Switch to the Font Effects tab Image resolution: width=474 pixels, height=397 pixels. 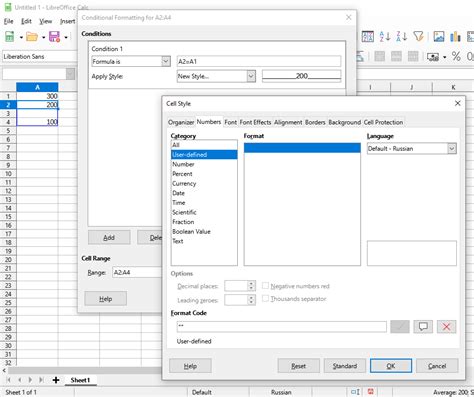point(255,122)
